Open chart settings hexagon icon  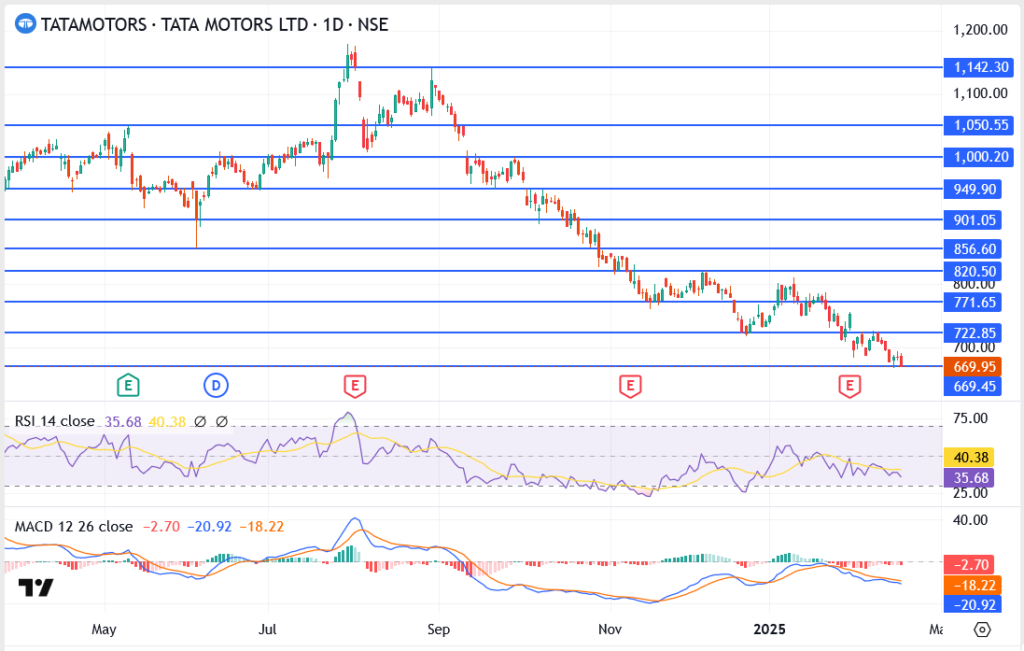click(x=982, y=630)
